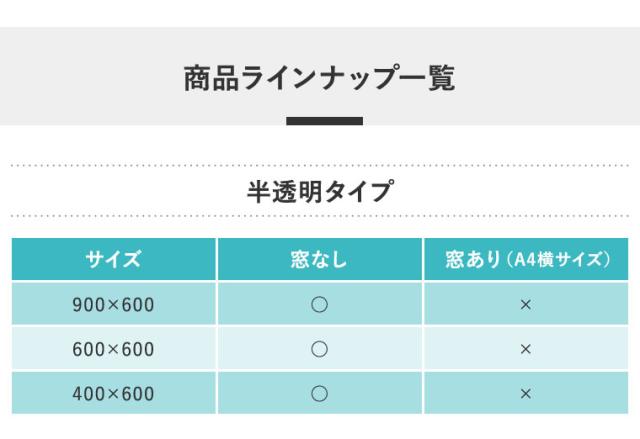
Task: Click cross mark in 600×600 row
Action: click(x=525, y=349)
